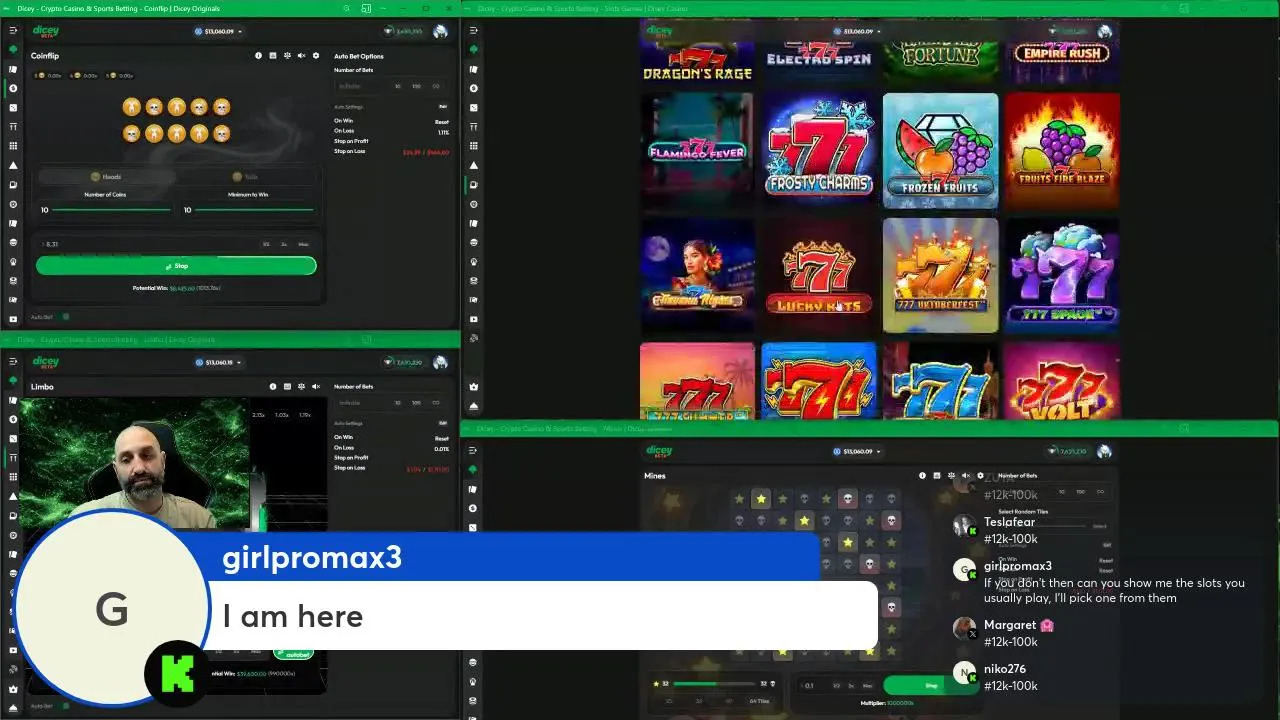Adjust the Mines count slider
1280x720 pixels.
click(x=715, y=684)
